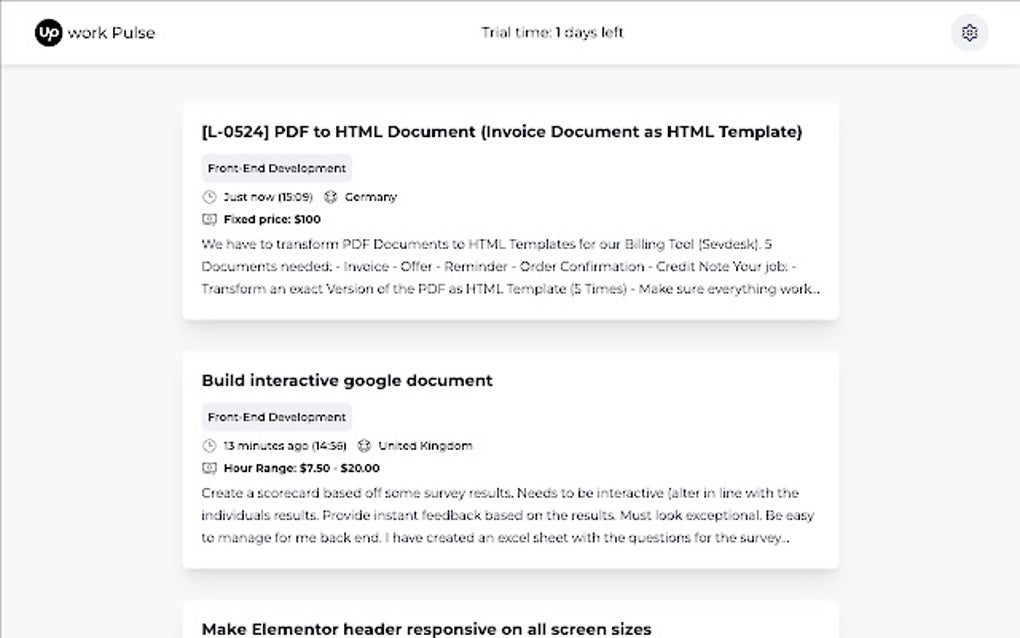The width and height of the screenshot is (1020, 638).
Task: Click the price icon beside Fixed price $100
Action: click(208, 219)
